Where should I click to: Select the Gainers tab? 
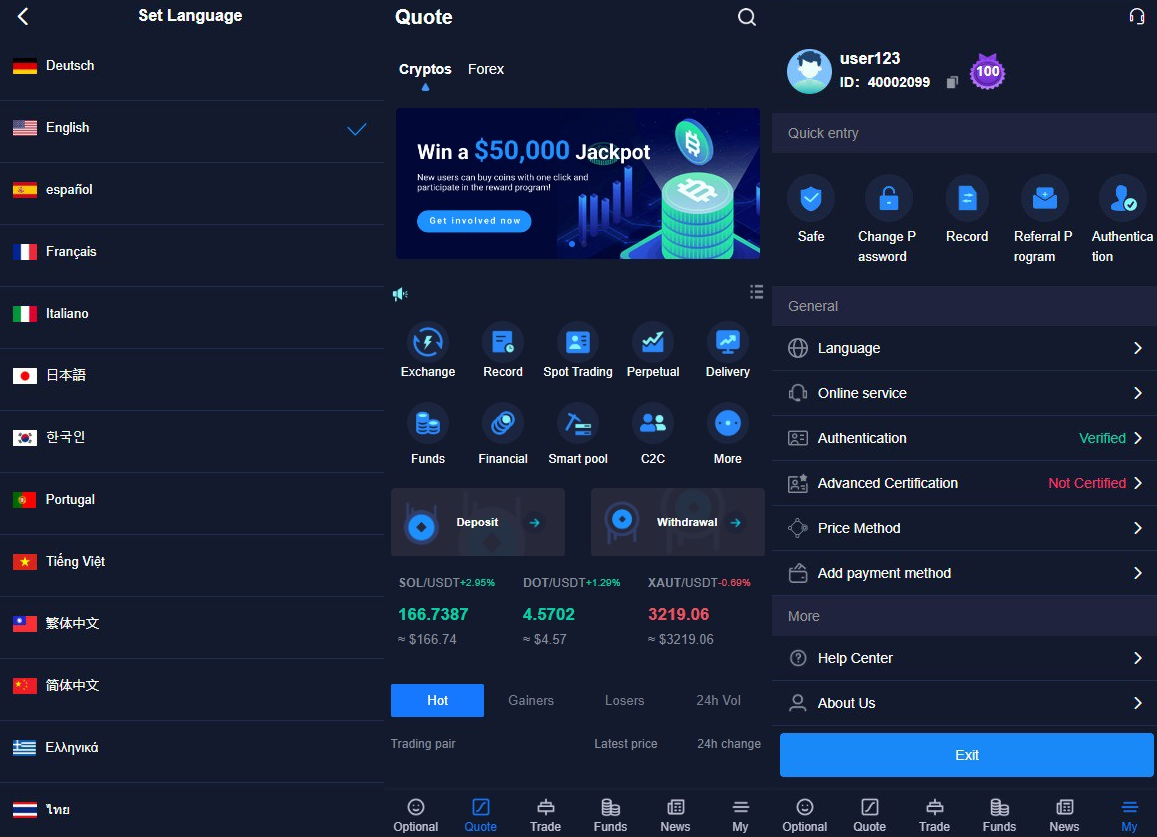530,700
